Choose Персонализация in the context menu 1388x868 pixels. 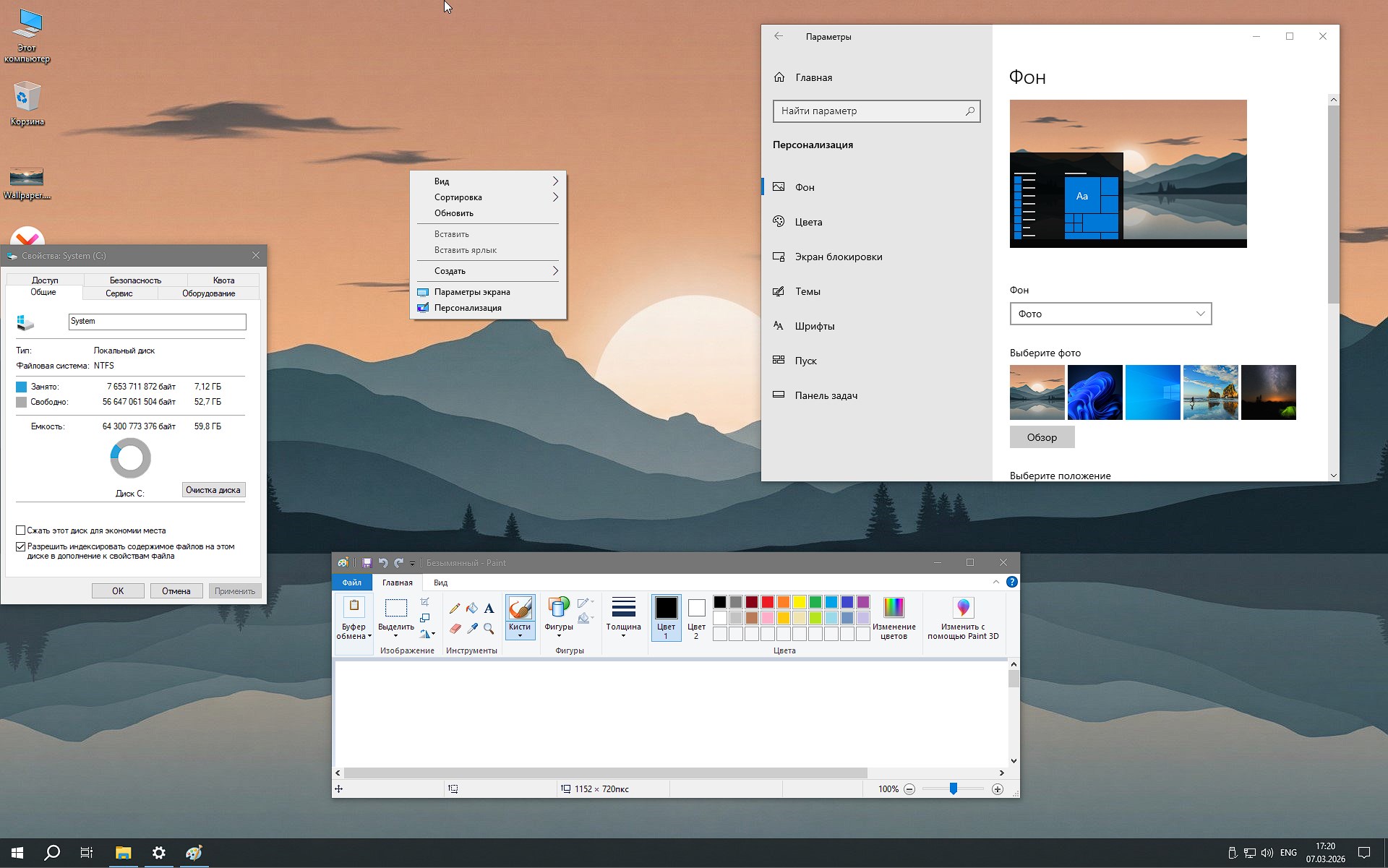click(468, 308)
